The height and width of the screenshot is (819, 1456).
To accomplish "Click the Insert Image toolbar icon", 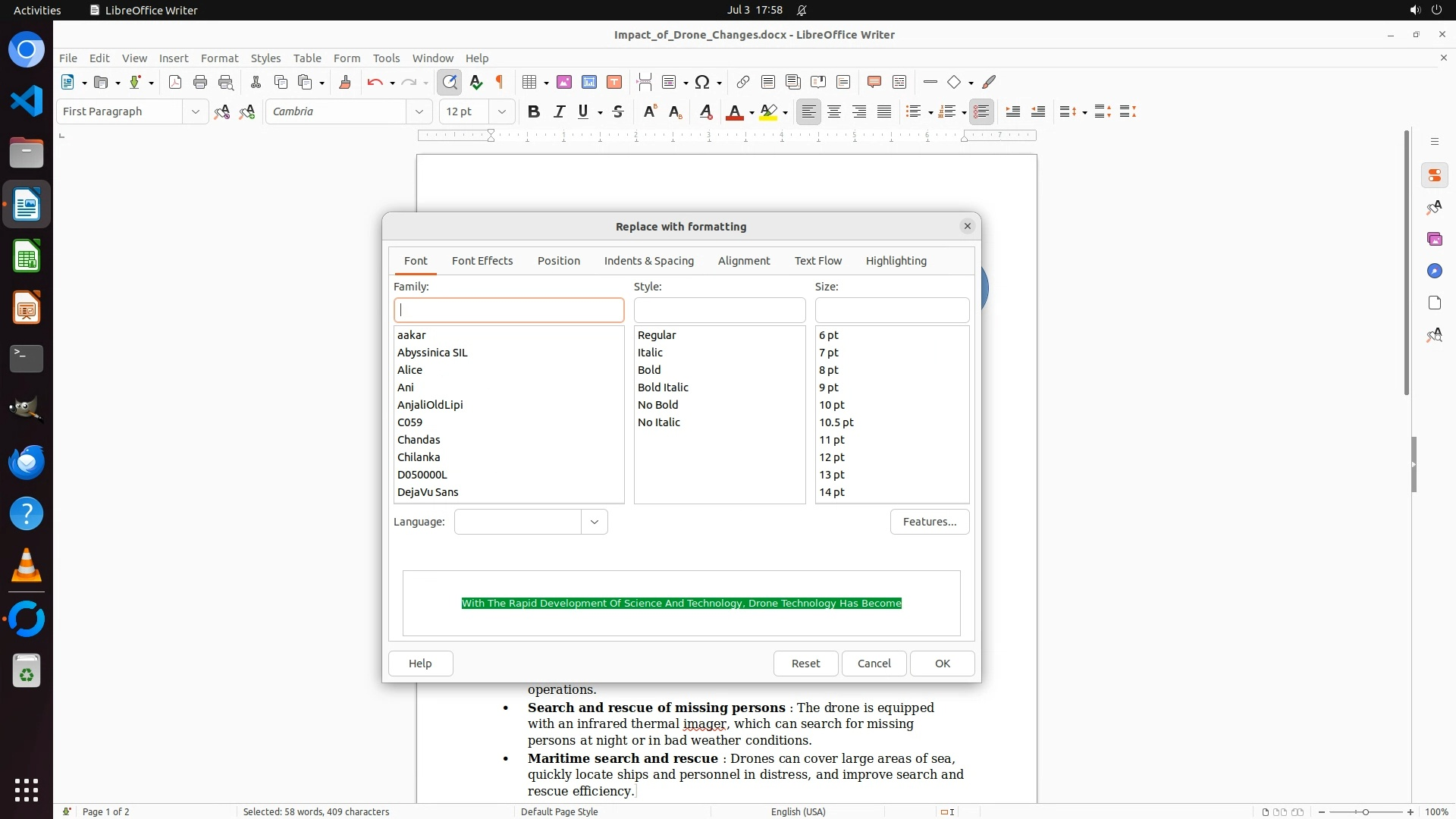I will [x=564, y=82].
